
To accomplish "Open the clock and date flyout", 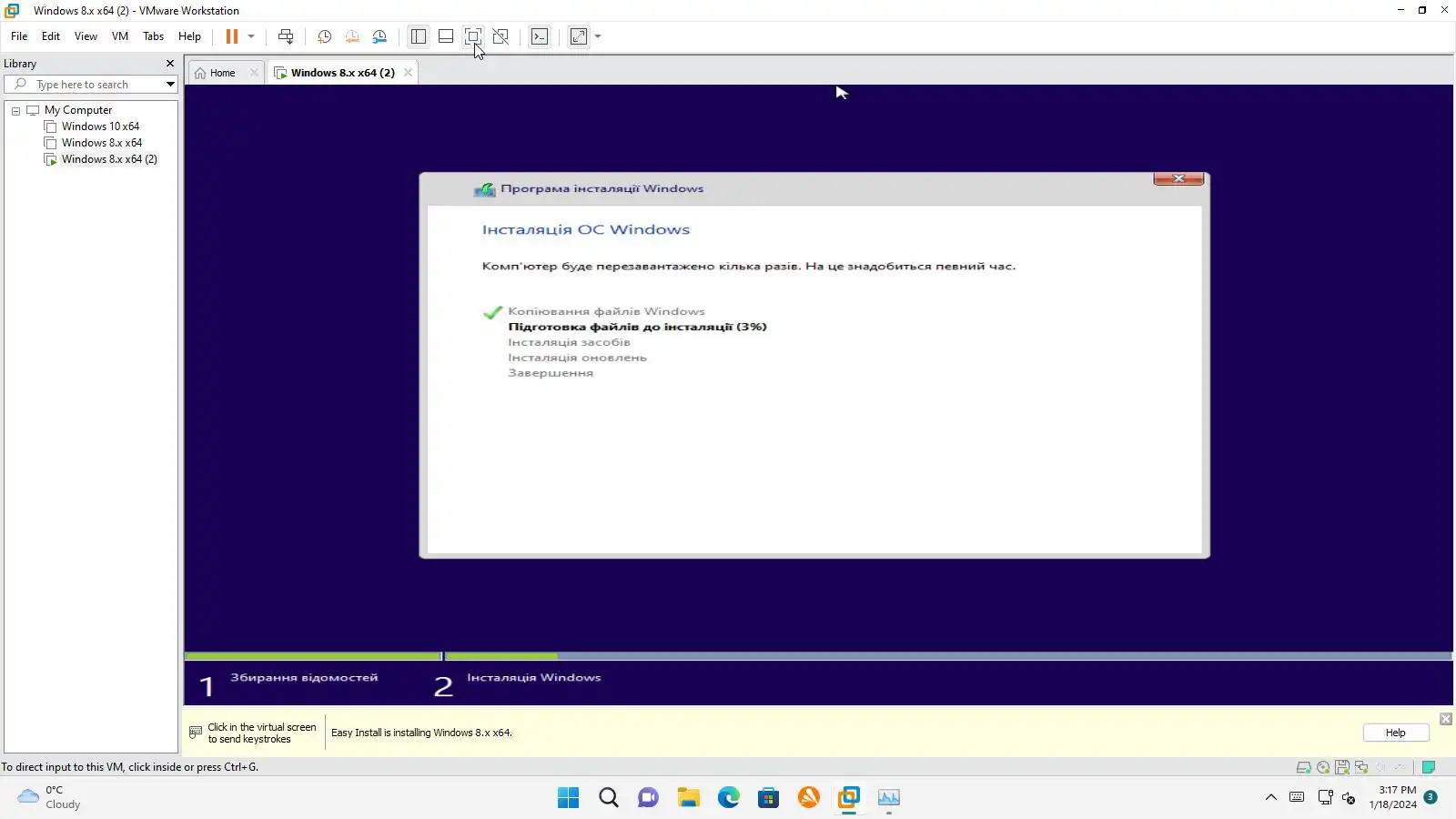I will tap(1392, 797).
